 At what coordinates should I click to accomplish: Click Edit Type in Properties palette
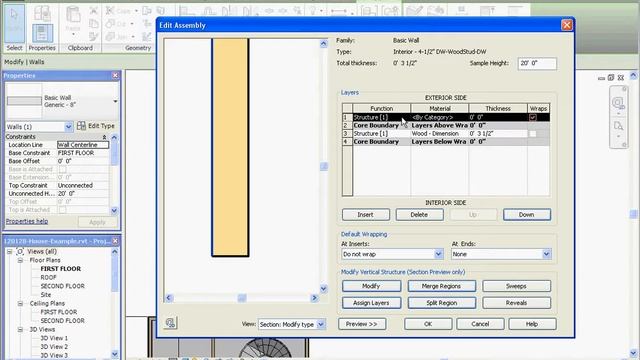point(96,126)
